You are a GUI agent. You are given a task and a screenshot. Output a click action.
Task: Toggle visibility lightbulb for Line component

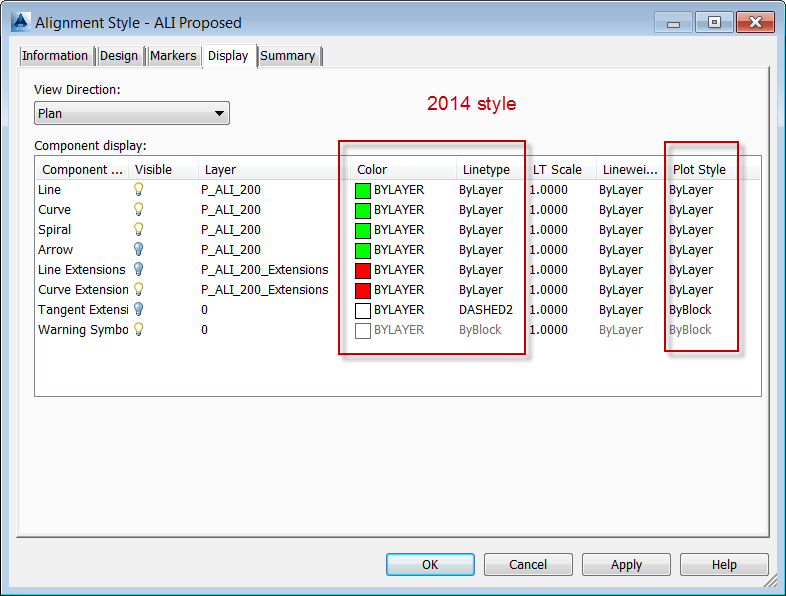point(138,189)
